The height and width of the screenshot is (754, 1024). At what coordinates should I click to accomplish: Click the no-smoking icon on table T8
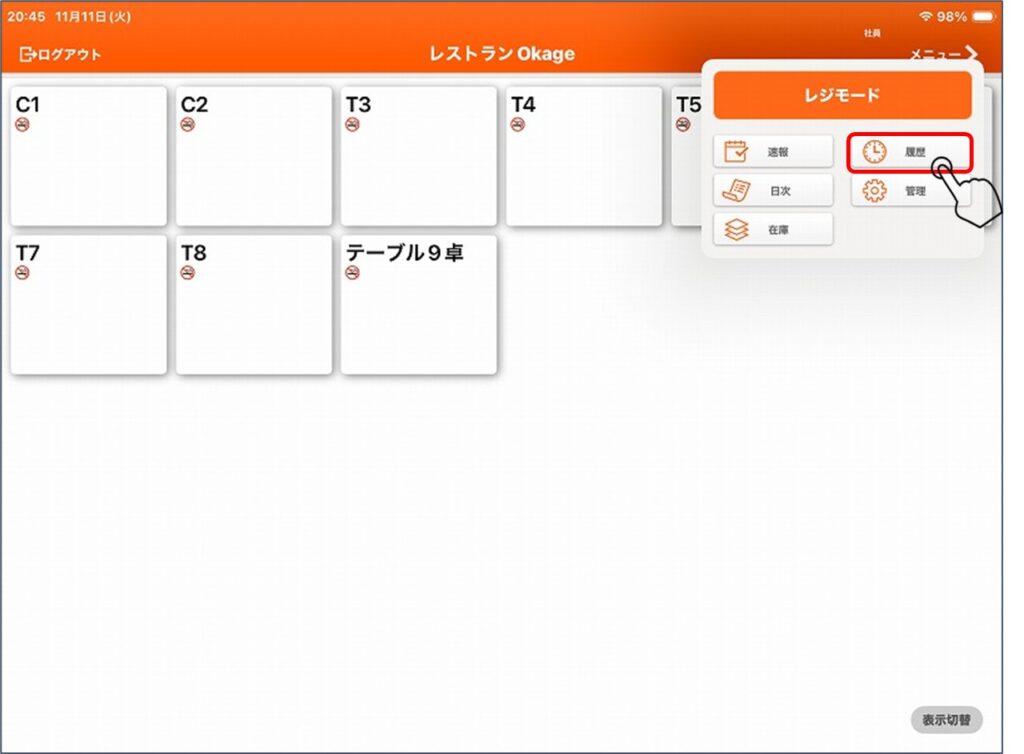pos(187,273)
